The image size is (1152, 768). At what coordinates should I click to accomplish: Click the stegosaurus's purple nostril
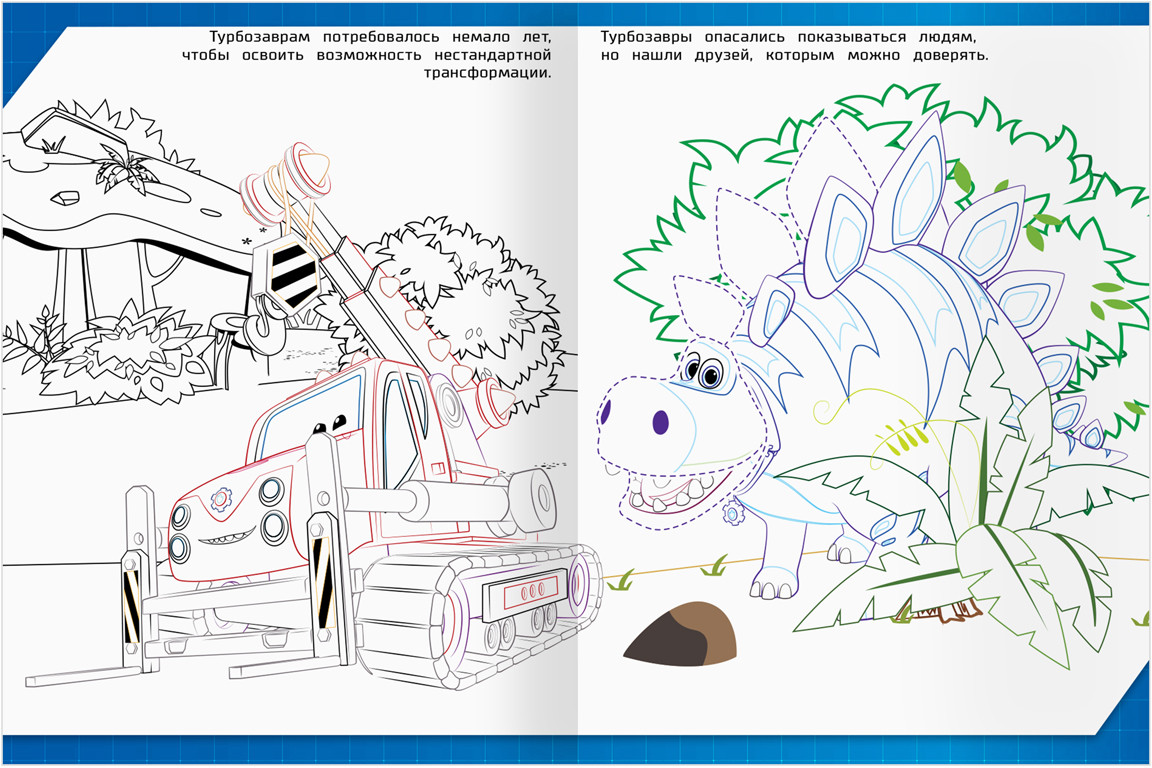(660, 423)
